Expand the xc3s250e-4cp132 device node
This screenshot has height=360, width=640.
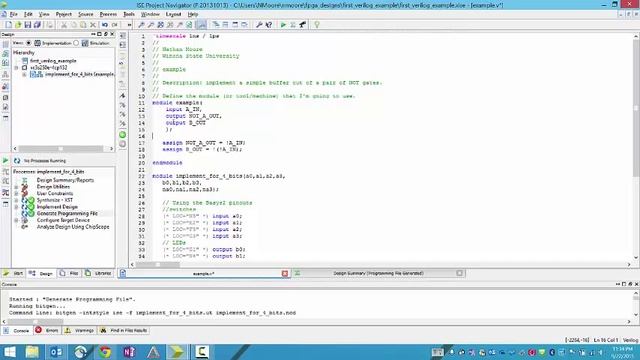click(x=16, y=68)
